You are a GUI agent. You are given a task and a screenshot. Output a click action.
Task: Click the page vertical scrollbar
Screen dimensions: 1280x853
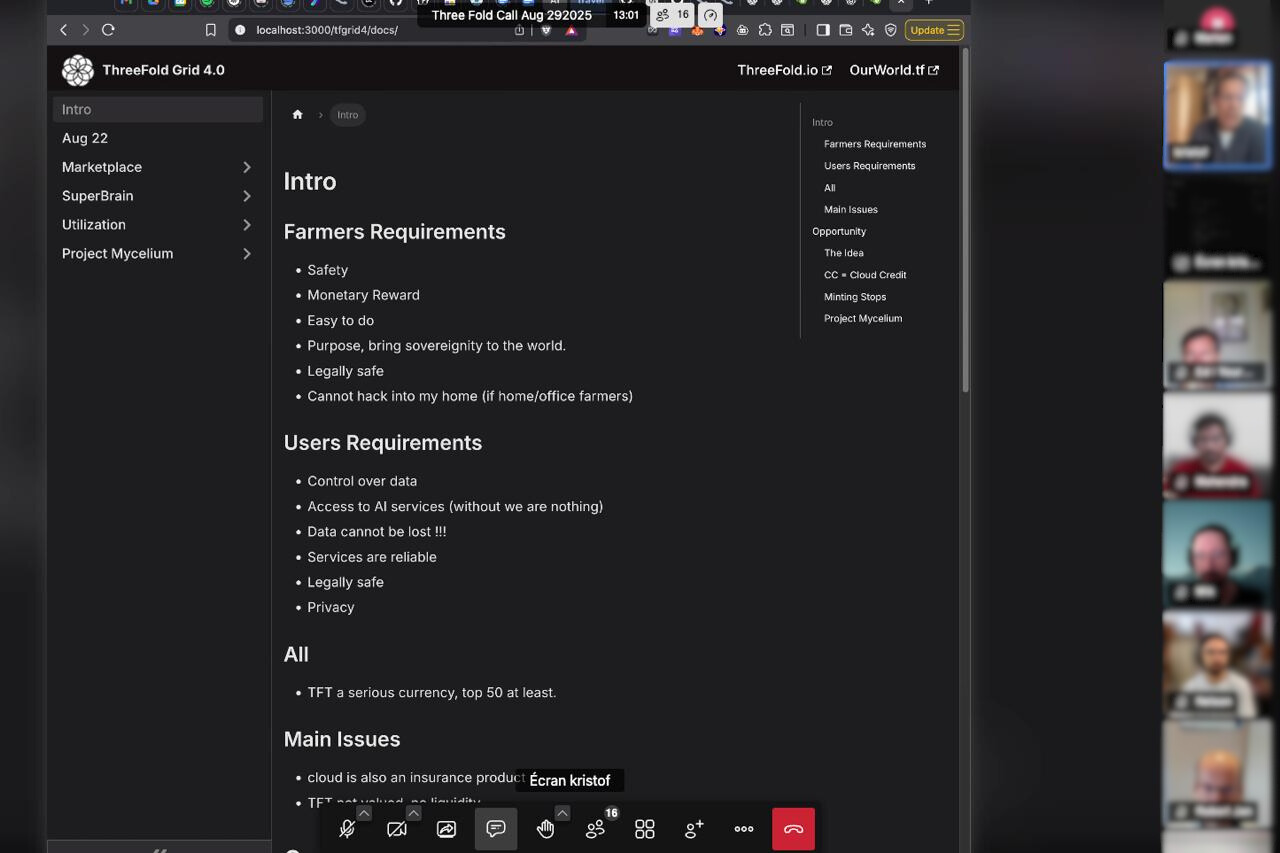click(965, 220)
